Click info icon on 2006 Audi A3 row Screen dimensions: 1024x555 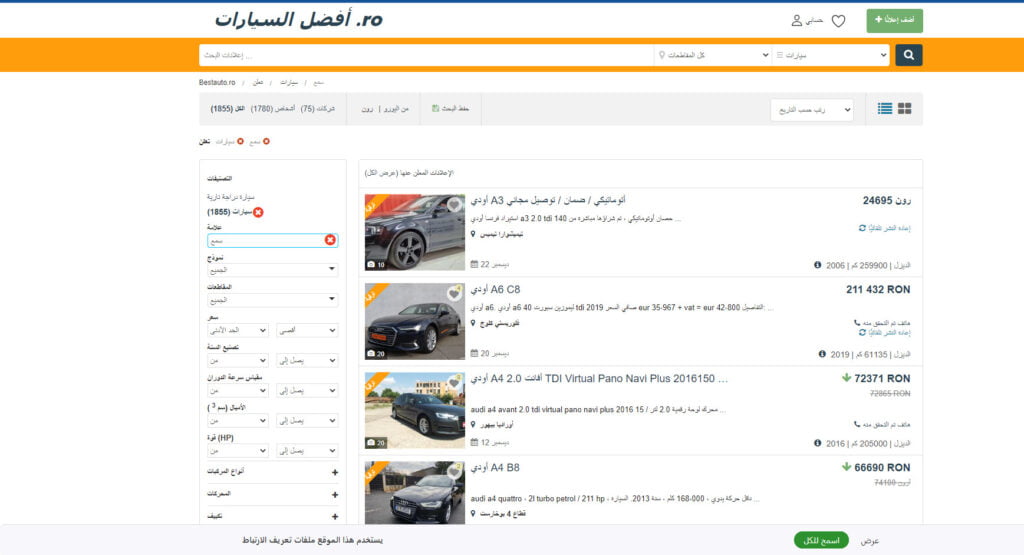point(818,265)
